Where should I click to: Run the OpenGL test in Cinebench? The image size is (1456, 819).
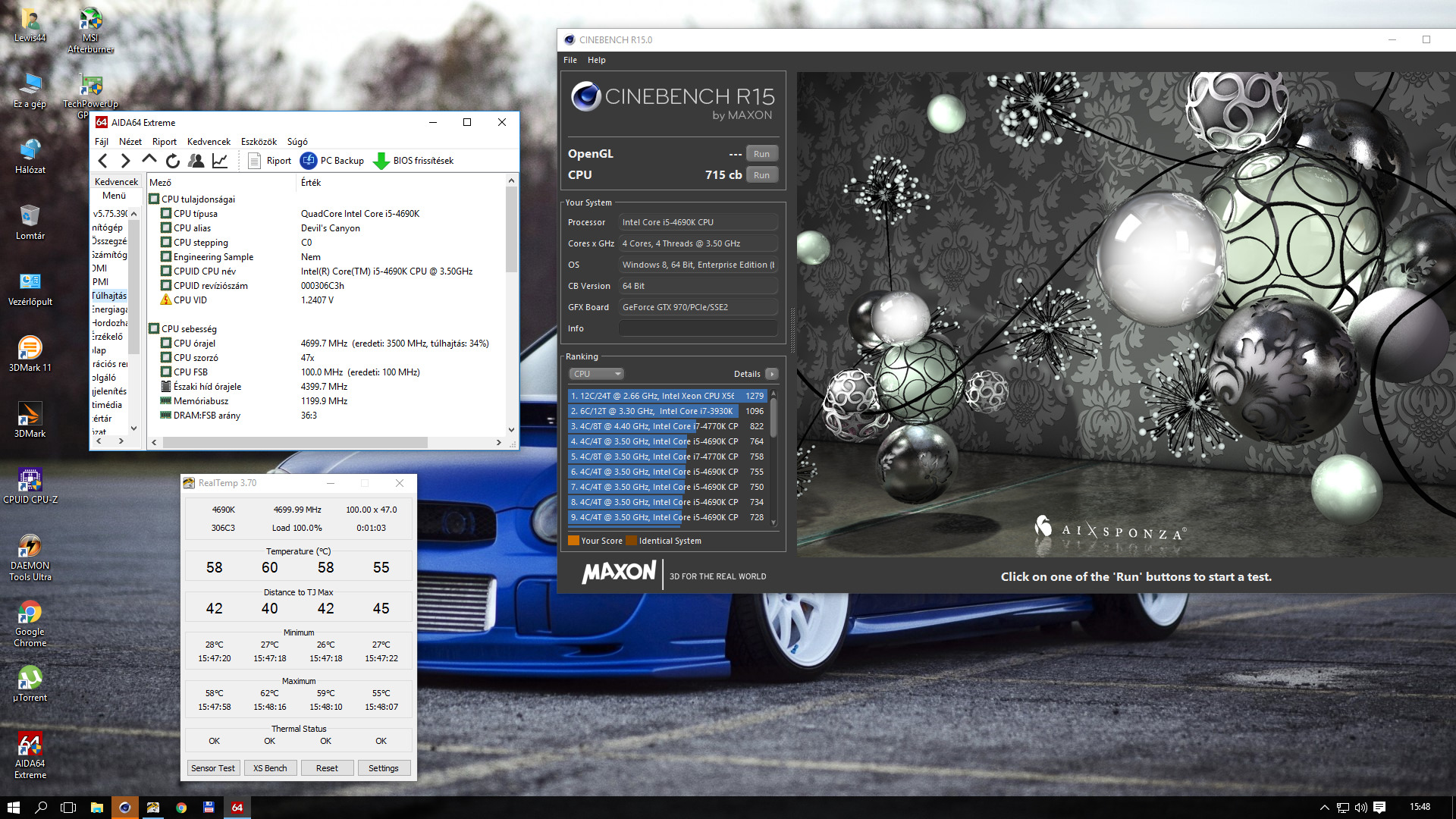(761, 154)
